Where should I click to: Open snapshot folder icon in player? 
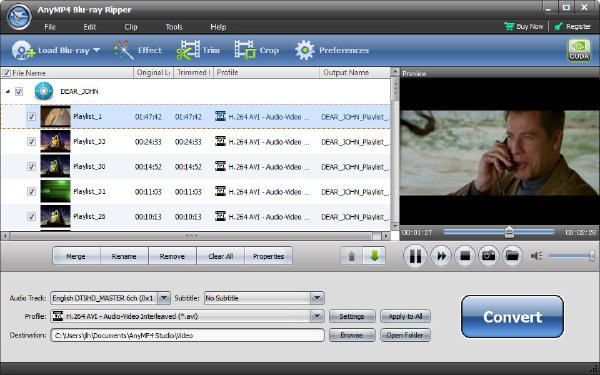tap(512, 255)
